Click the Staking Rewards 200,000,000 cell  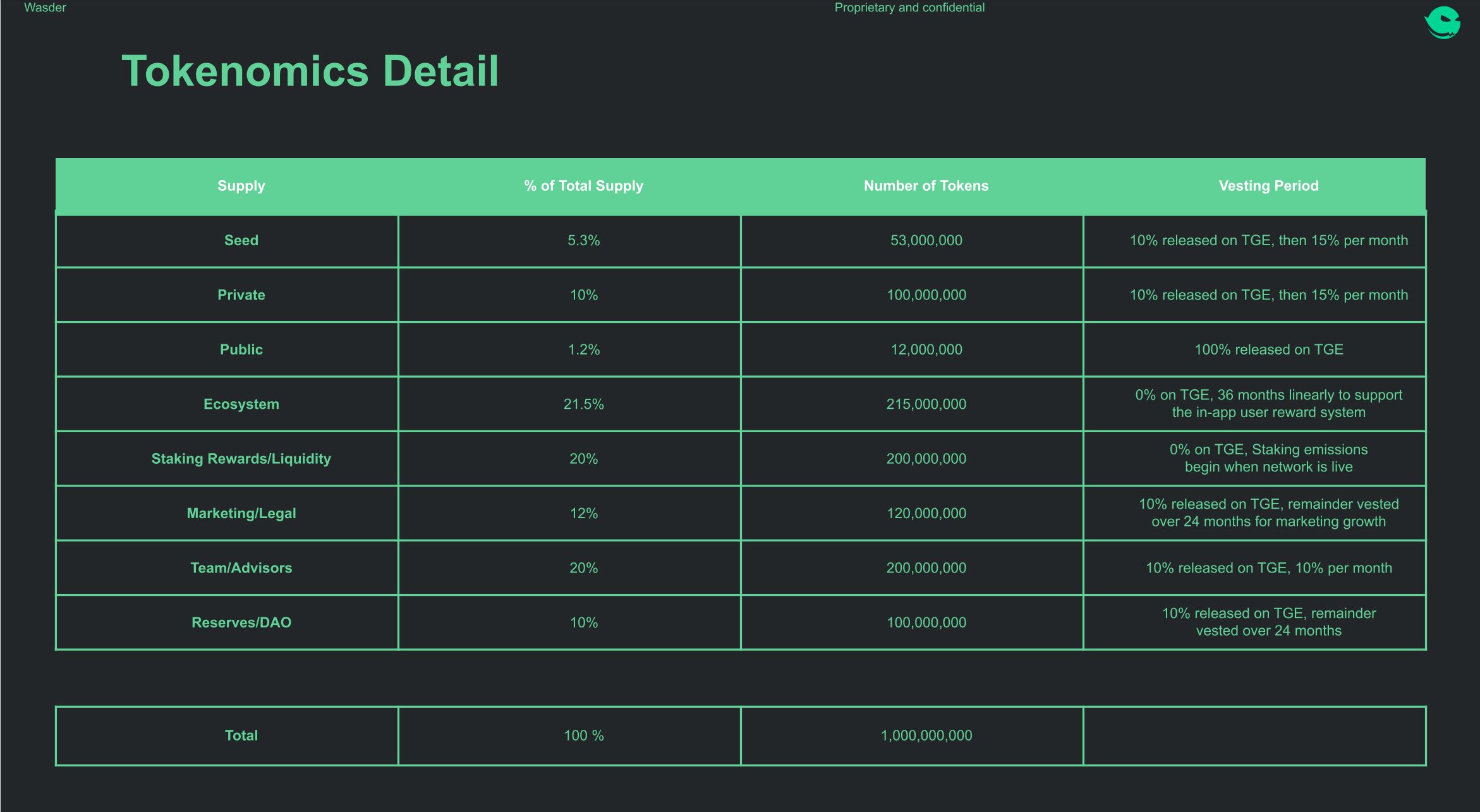[x=926, y=459]
